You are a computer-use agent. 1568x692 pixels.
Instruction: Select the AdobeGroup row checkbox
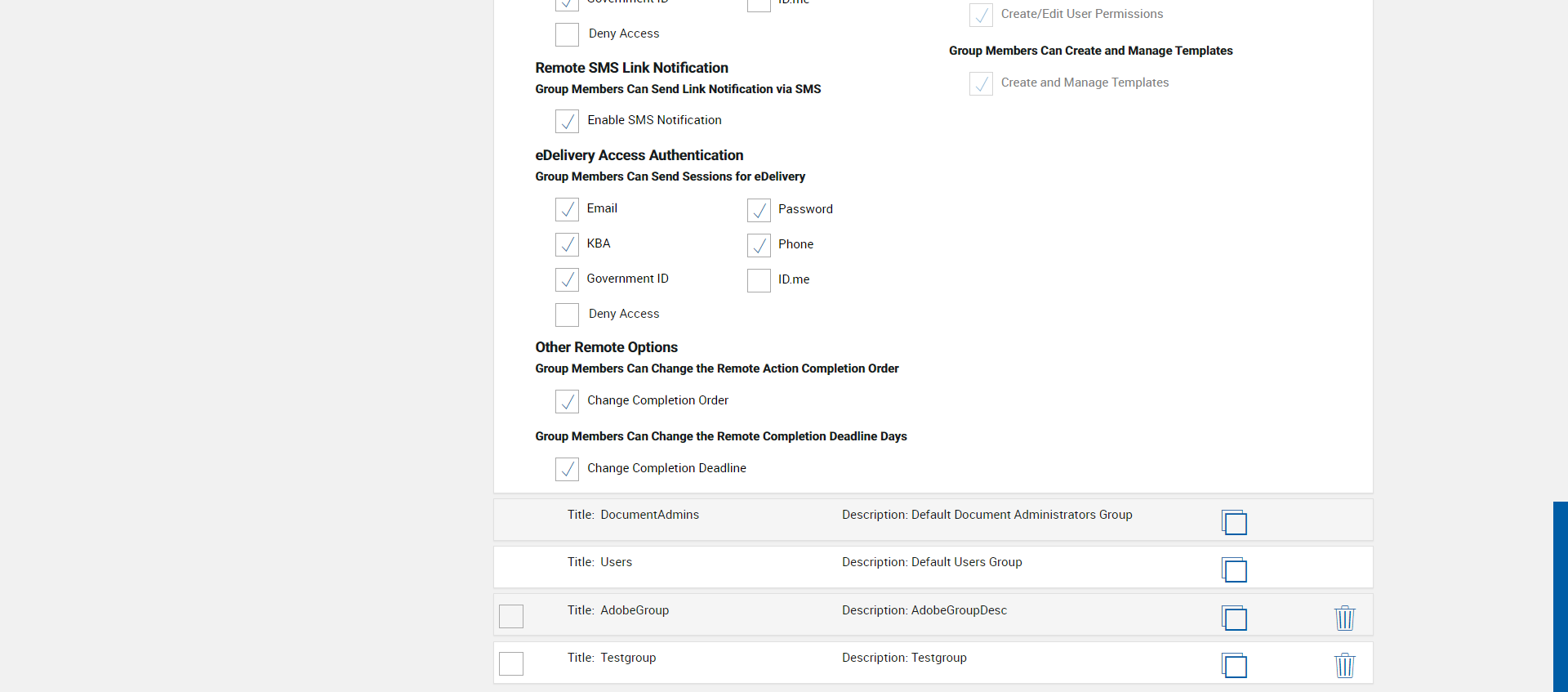(511, 616)
